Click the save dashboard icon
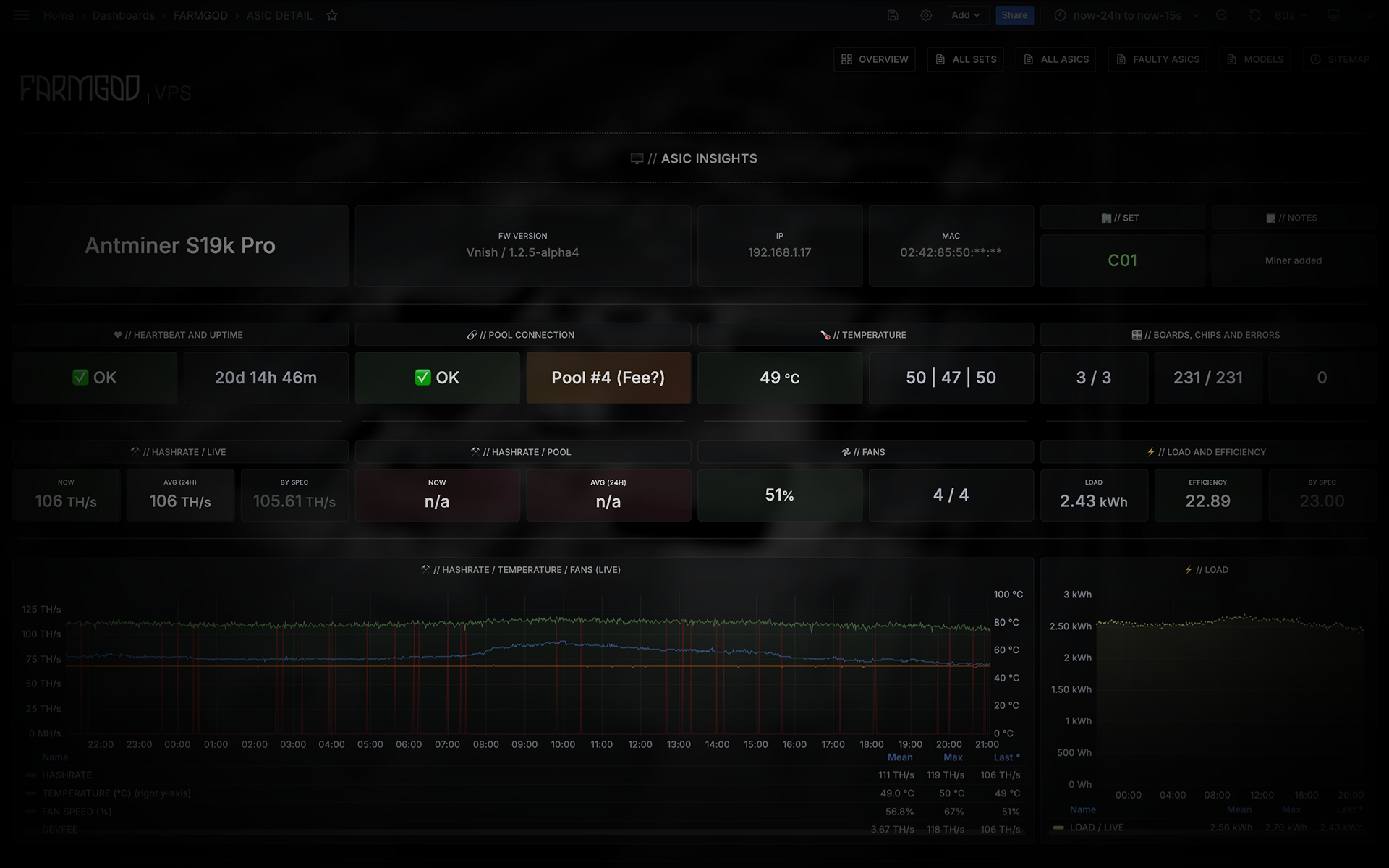The image size is (1389, 868). 893,15
